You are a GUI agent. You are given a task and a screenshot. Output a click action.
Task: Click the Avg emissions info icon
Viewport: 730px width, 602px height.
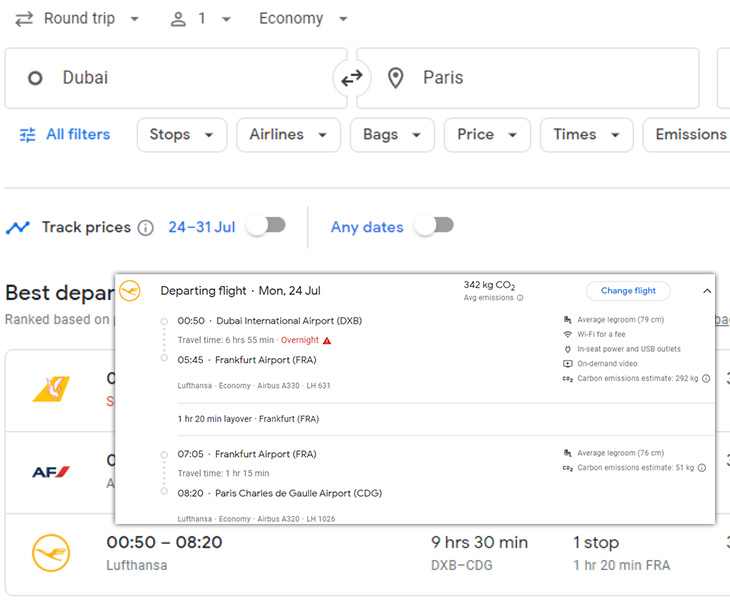tap(520, 298)
